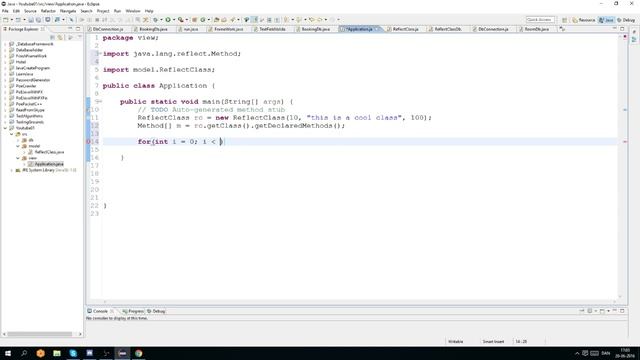
Task: Select the TestAlgorithms project
Action: point(29,116)
